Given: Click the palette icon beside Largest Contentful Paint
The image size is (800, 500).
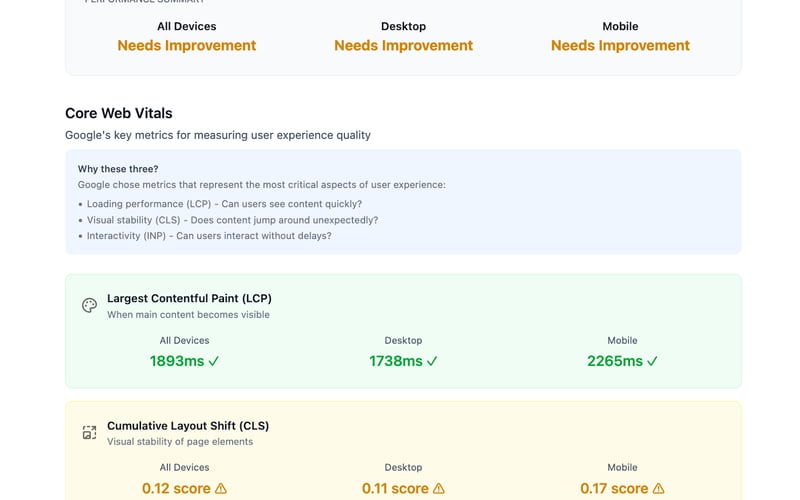Looking at the screenshot, I should (89, 305).
